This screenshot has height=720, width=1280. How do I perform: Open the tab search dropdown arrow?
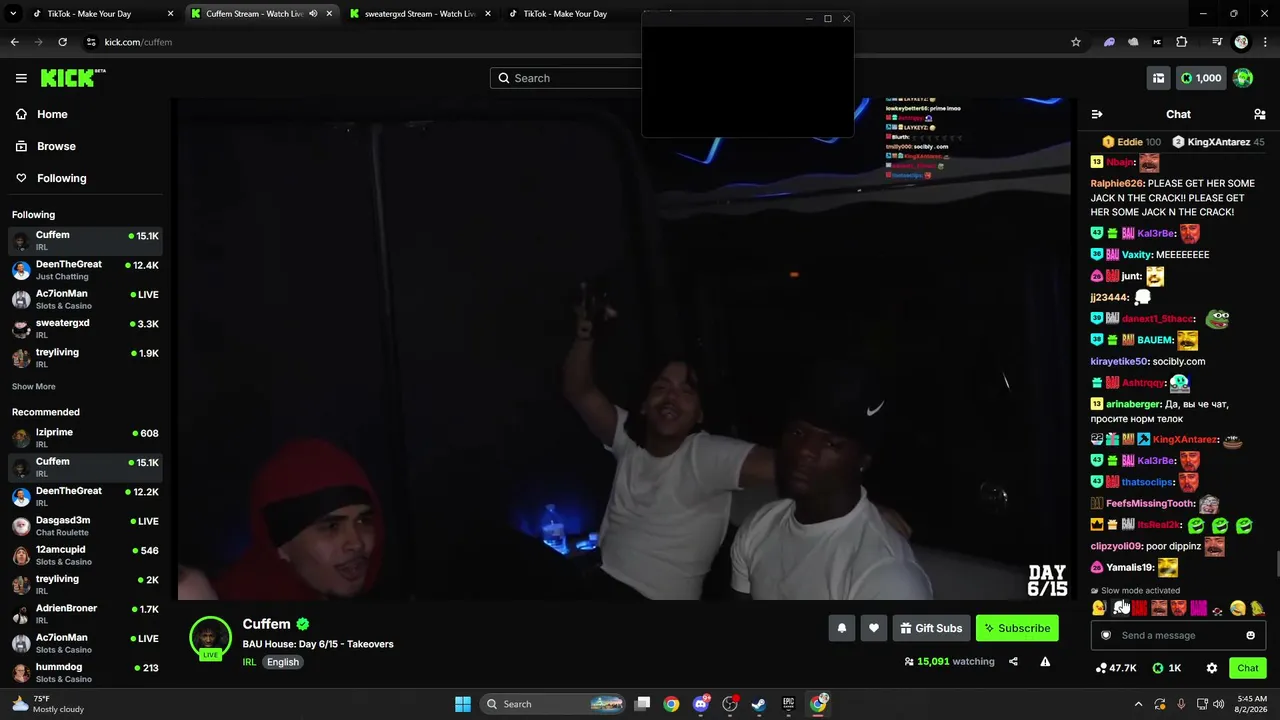tap(11, 14)
